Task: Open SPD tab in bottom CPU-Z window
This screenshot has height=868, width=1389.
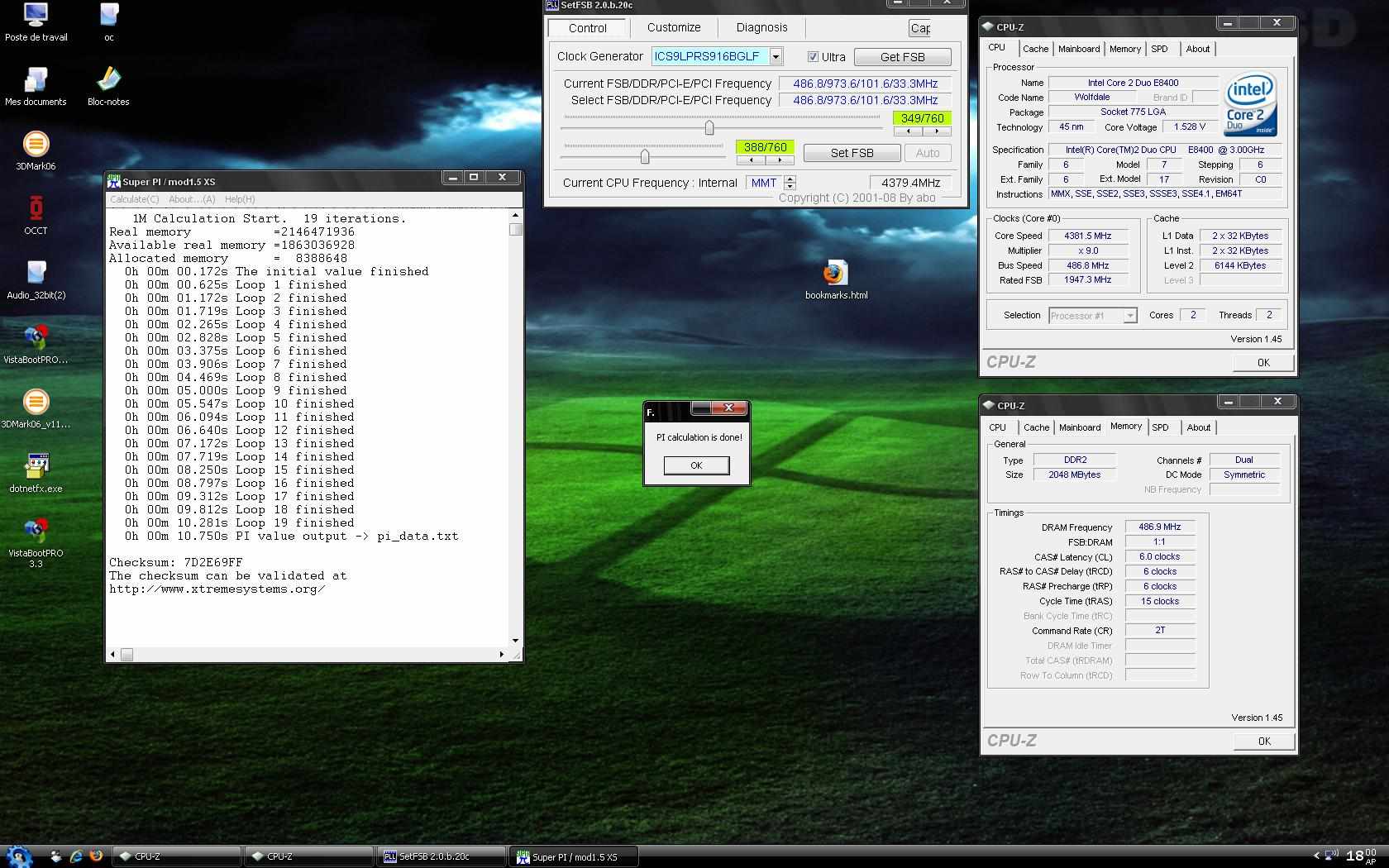Action: (x=1160, y=427)
